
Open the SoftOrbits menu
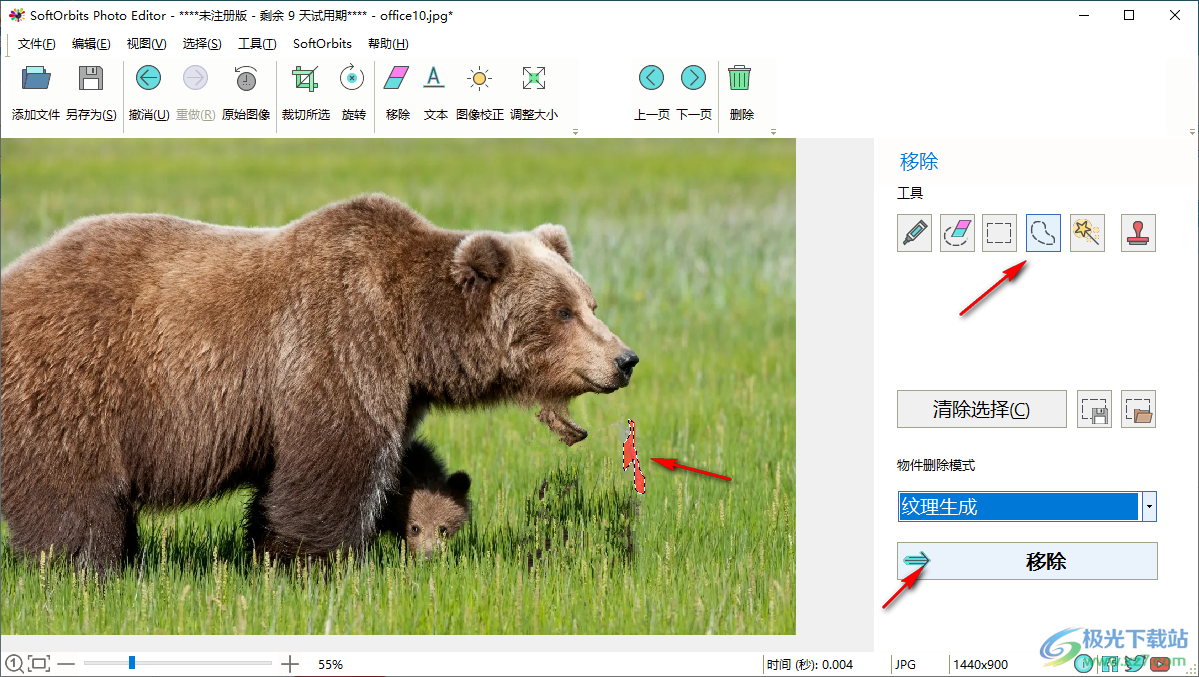click(x=321, y=43)
